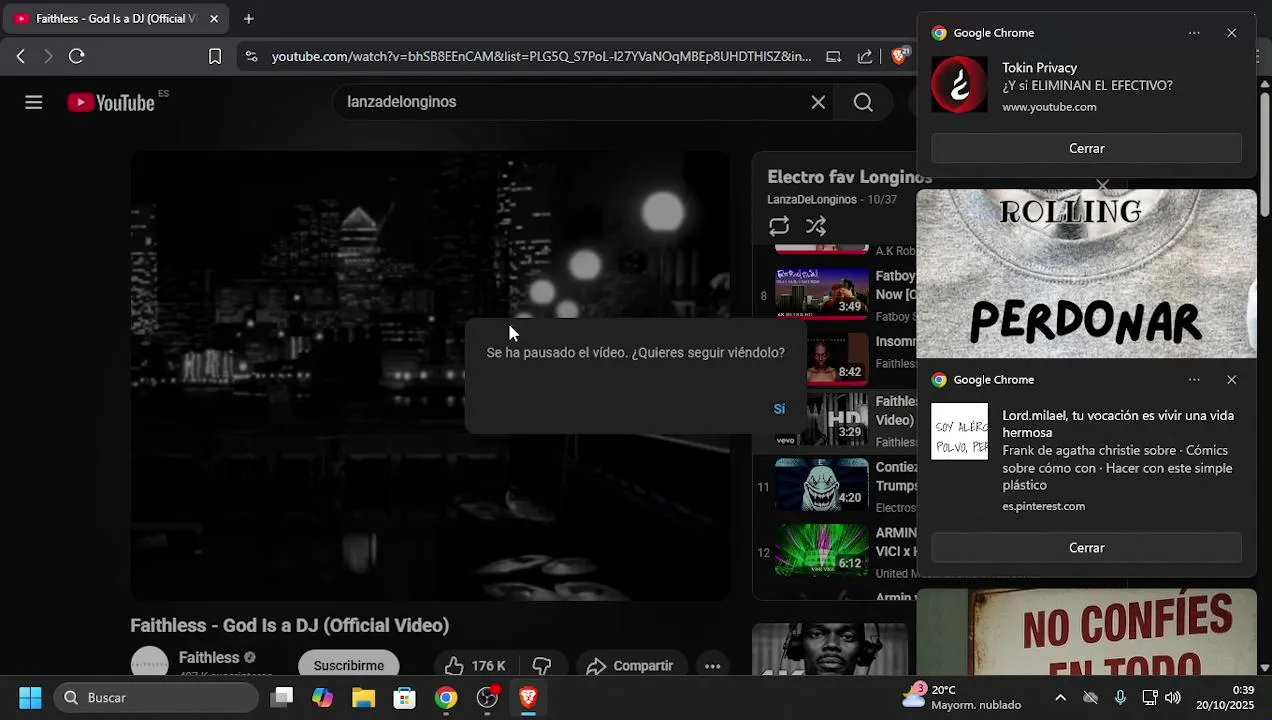Screen dimensions: 1272x720
Task: Go back using the browser back arrow
Action: pyautogui.click(x=21, y=56)
